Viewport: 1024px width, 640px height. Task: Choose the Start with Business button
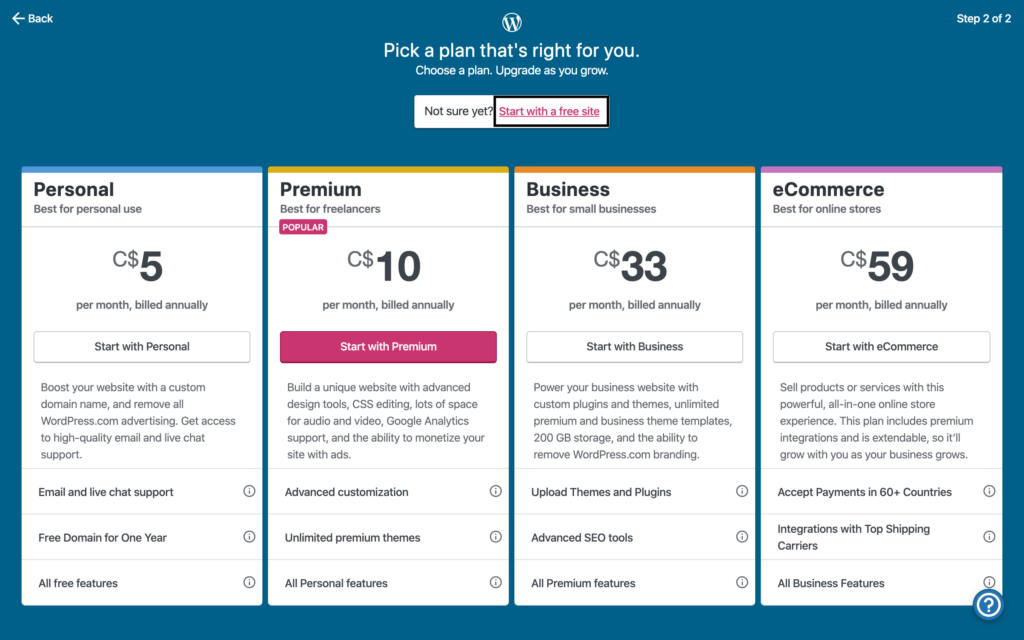tap(634, 347)
